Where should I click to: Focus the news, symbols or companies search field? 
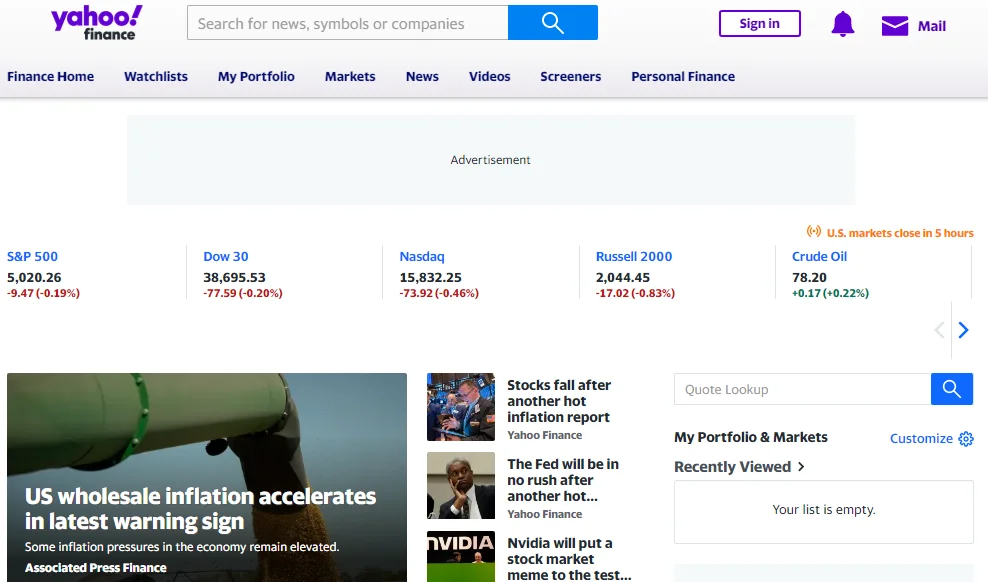coord(347,23)
